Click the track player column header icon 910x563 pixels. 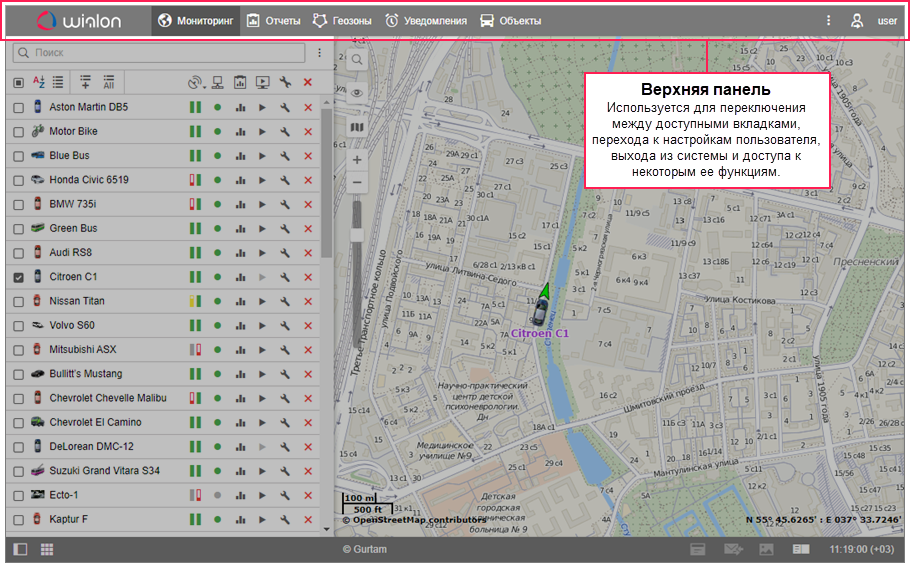pos(263,83)
